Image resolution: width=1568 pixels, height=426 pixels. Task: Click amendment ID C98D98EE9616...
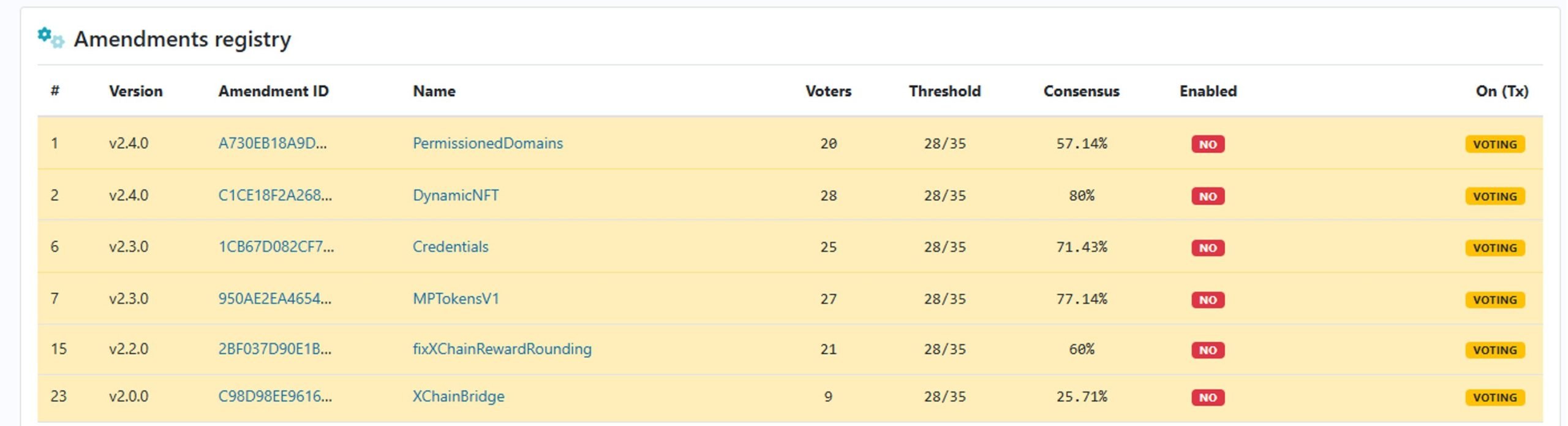[x=275, y=397]
